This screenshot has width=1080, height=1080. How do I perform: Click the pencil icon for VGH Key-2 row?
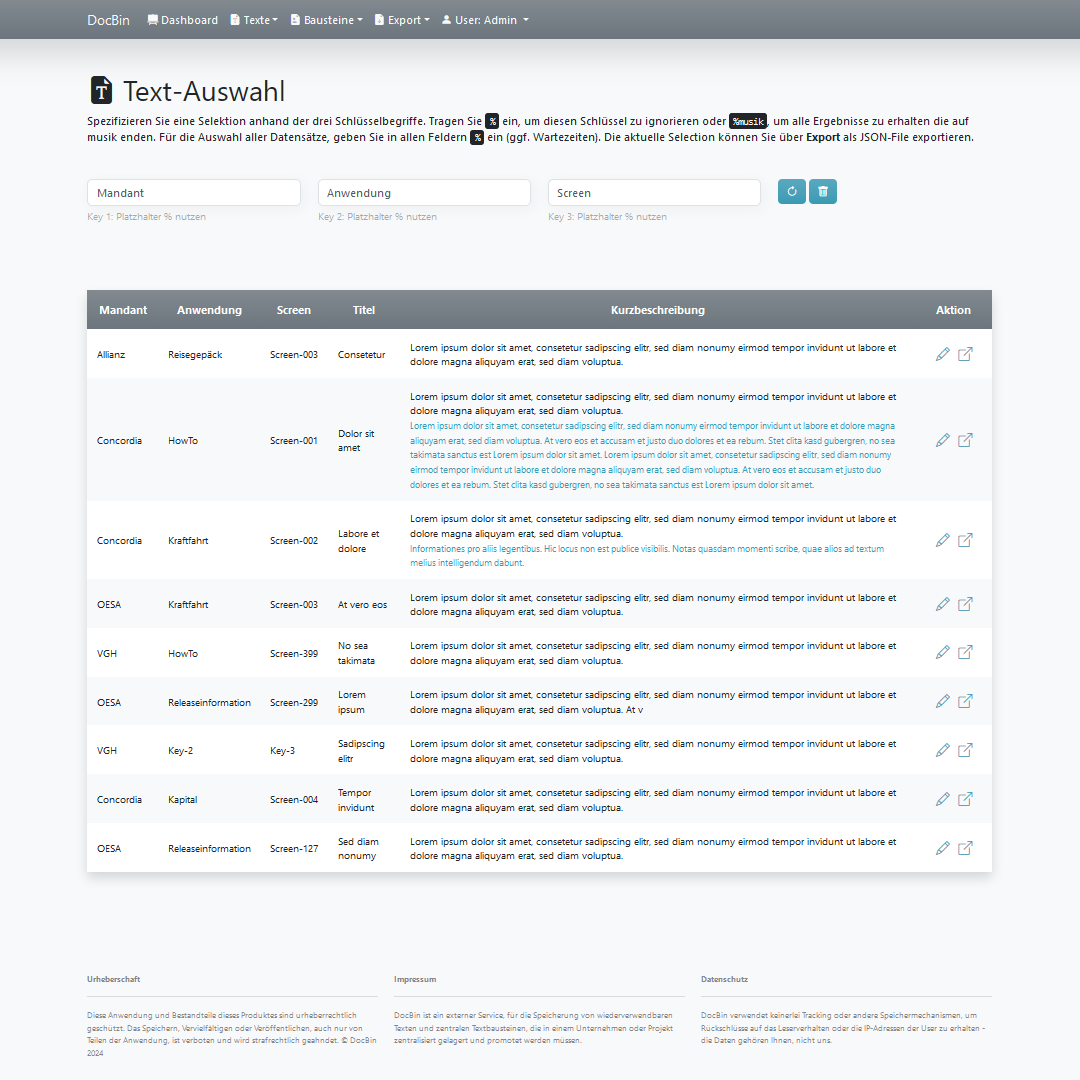click(942, 750)
